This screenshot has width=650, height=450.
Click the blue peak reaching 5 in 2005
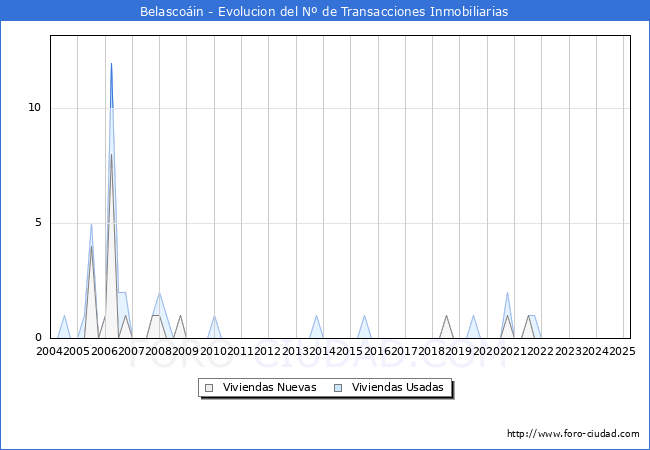tap(91, 224)
